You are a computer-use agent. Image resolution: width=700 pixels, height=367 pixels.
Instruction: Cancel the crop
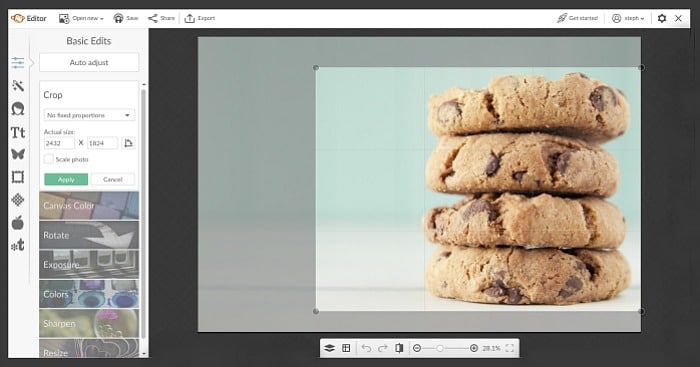(x=112, y=179)
